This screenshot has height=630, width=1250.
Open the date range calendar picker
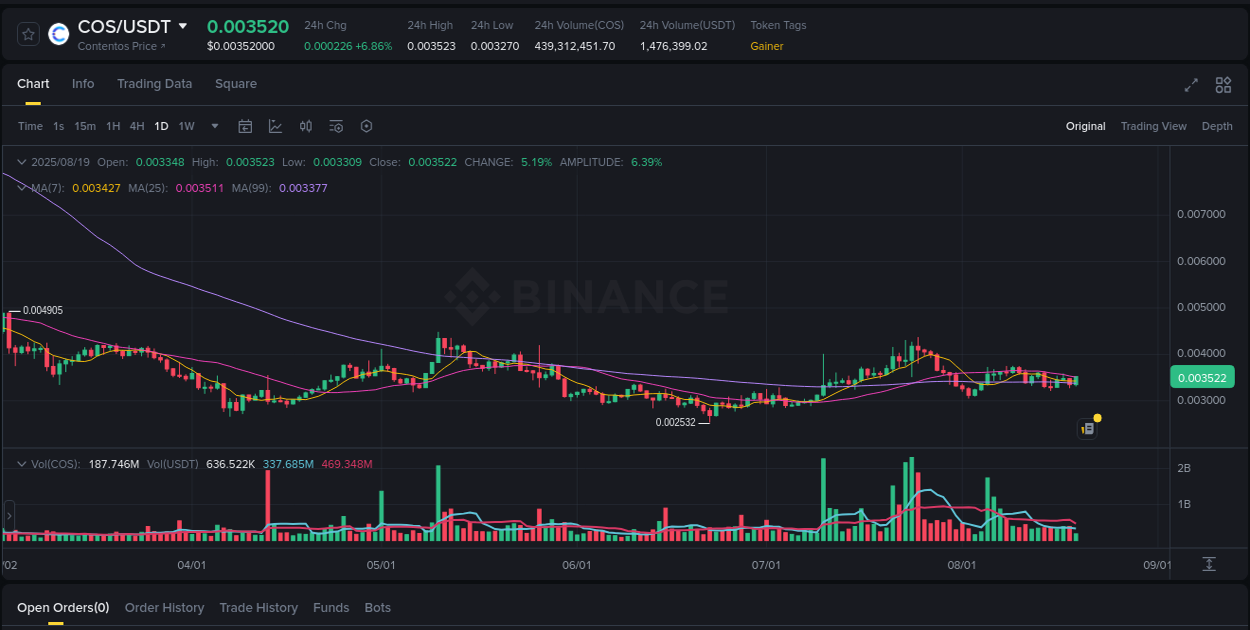245,126
